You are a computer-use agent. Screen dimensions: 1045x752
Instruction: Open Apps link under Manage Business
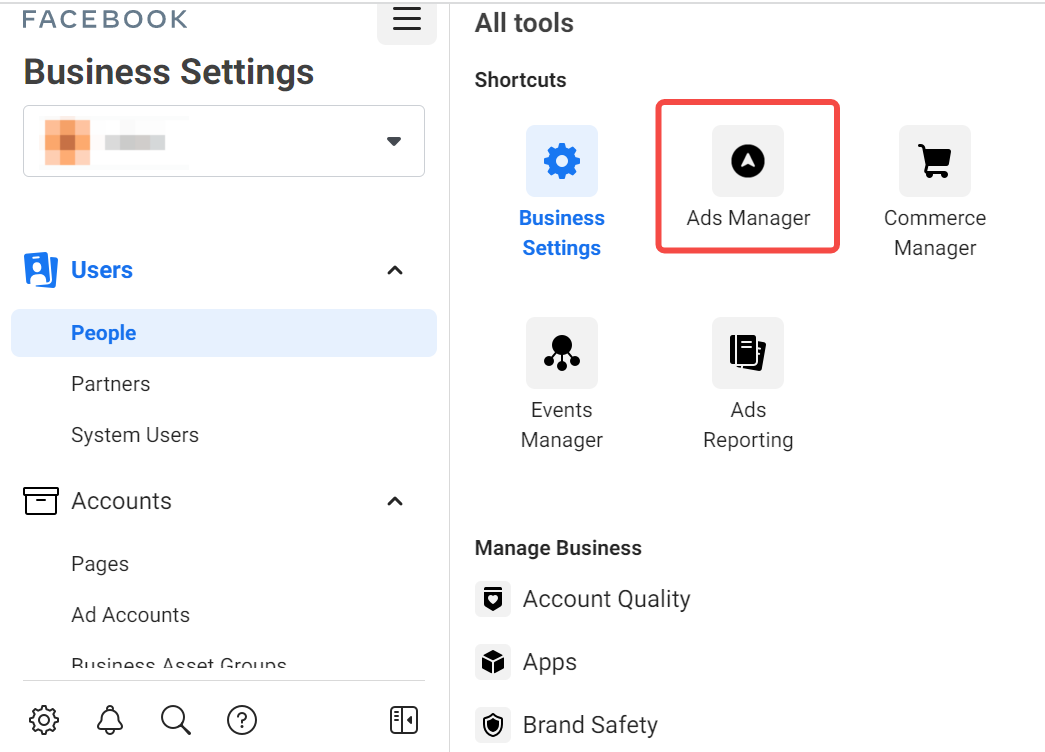point(550,662)
